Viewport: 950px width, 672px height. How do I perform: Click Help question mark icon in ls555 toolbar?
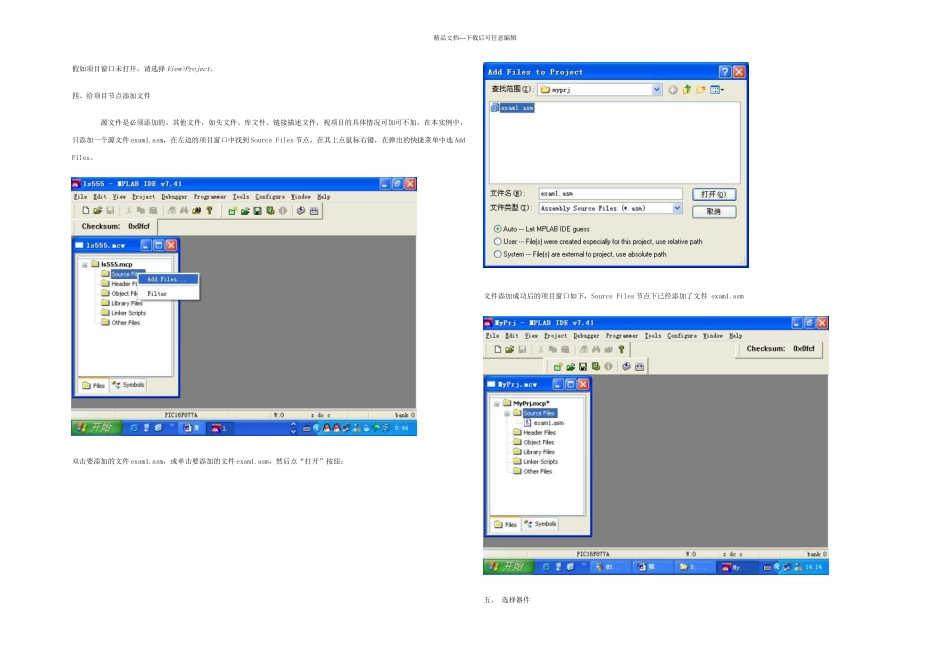pos(210,211)
